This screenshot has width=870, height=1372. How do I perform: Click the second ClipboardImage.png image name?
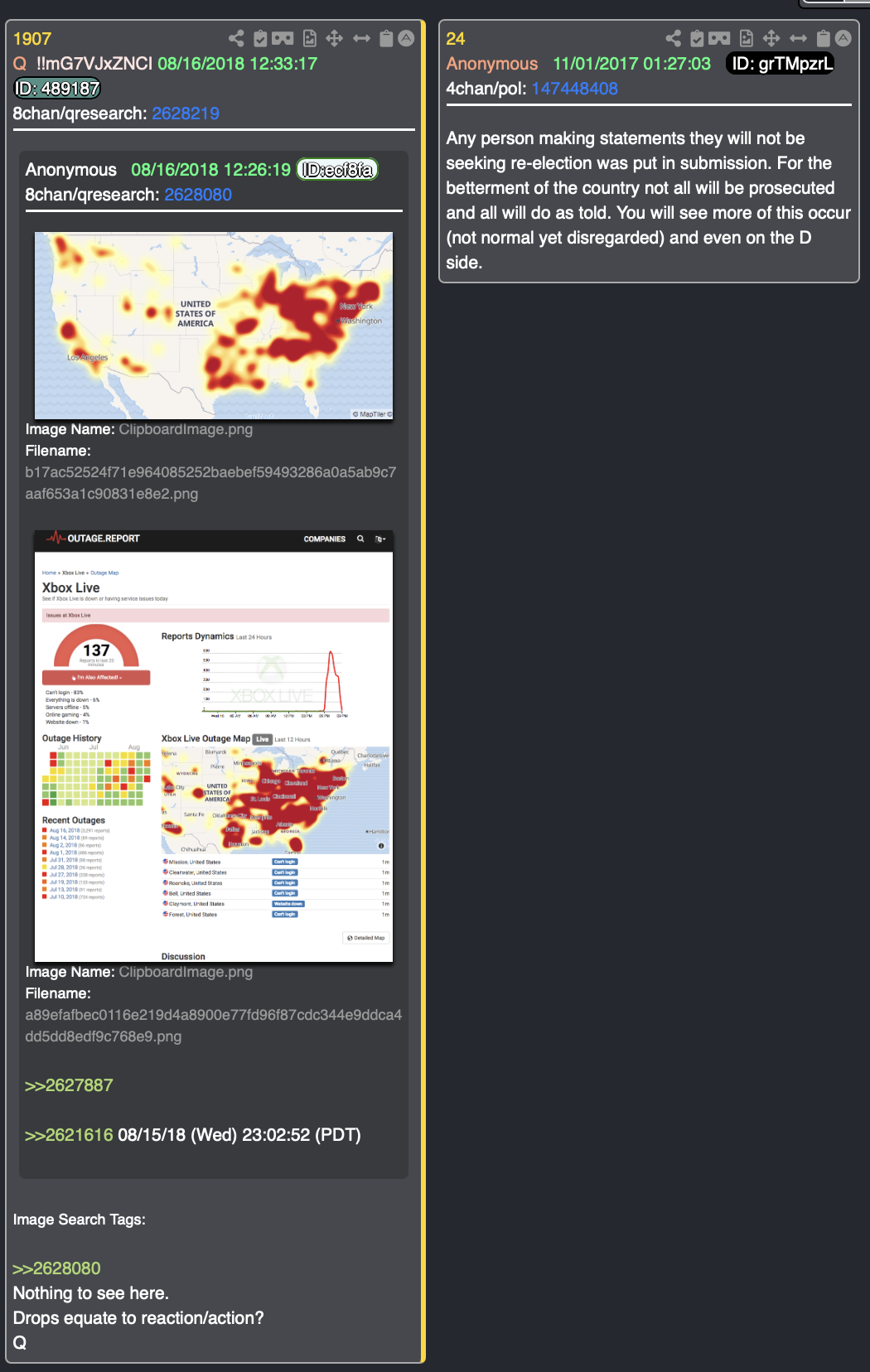(x=186, y=972)
